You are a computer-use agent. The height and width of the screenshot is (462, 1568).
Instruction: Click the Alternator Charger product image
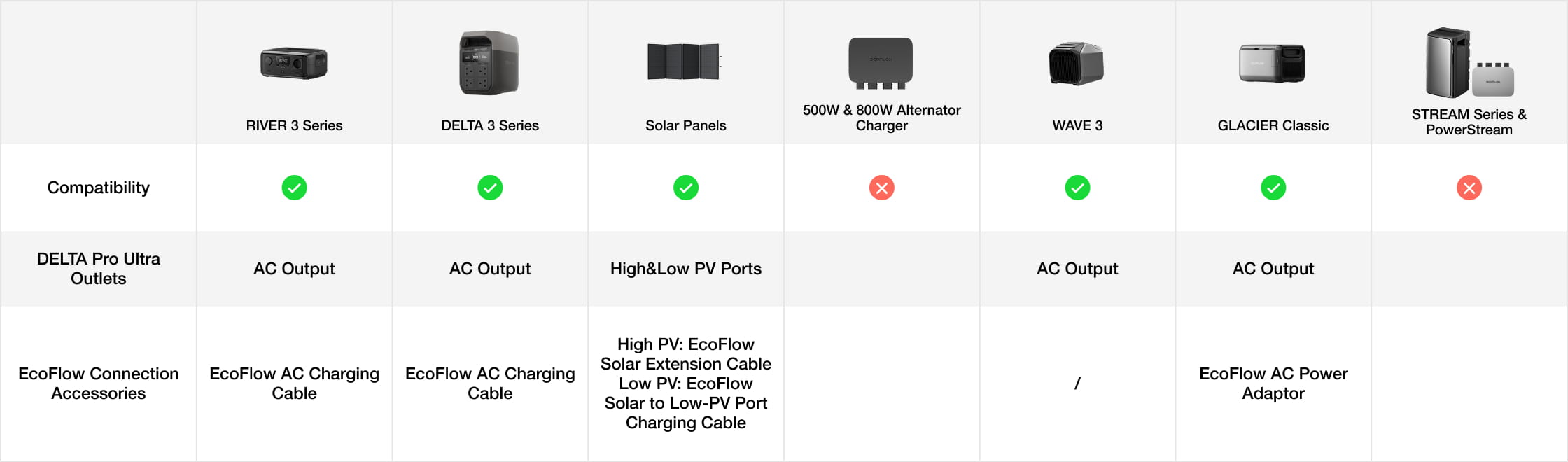click(x=881, y=63)
